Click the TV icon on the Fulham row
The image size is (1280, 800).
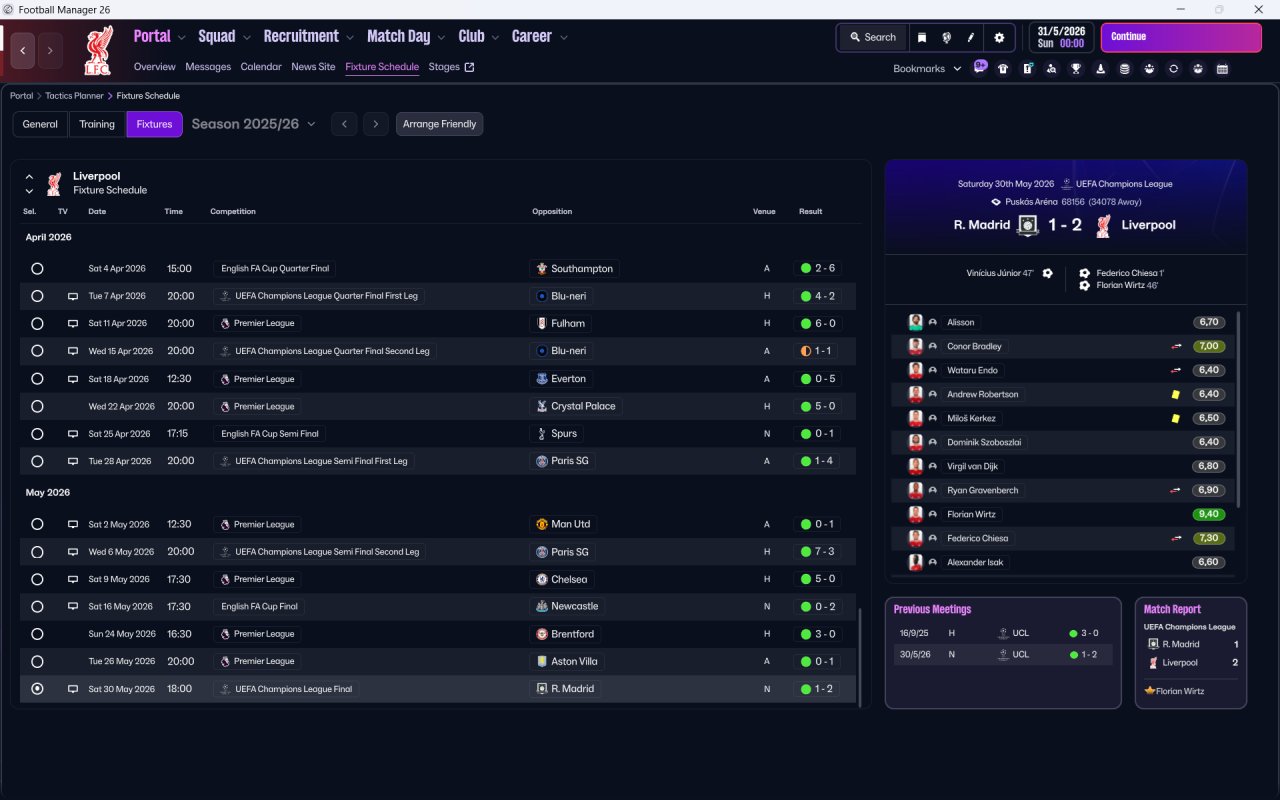[72, 324]
